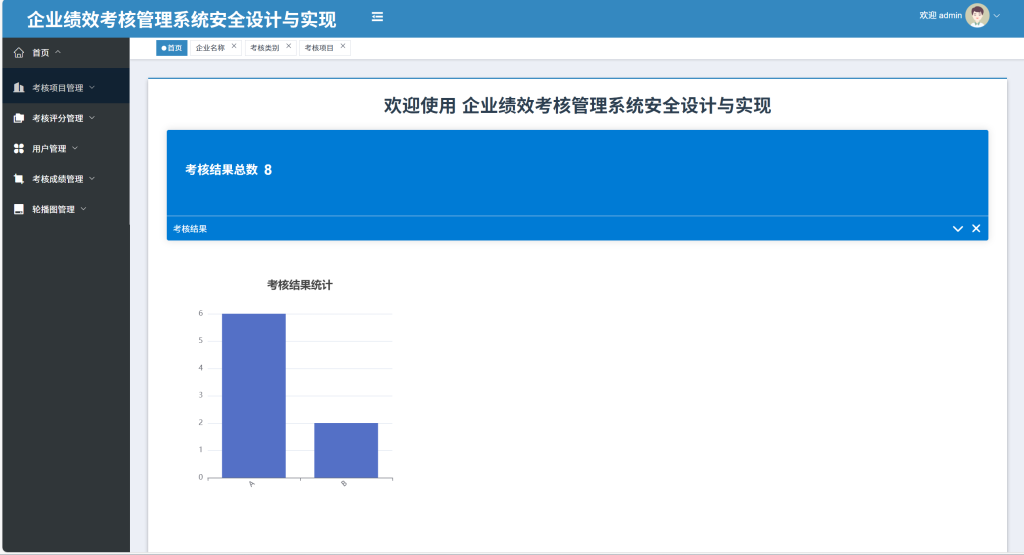The width and height of the screenshot is (1024, 555).
Task: Click the x-axis label B
Action: (x=344, y=484)
